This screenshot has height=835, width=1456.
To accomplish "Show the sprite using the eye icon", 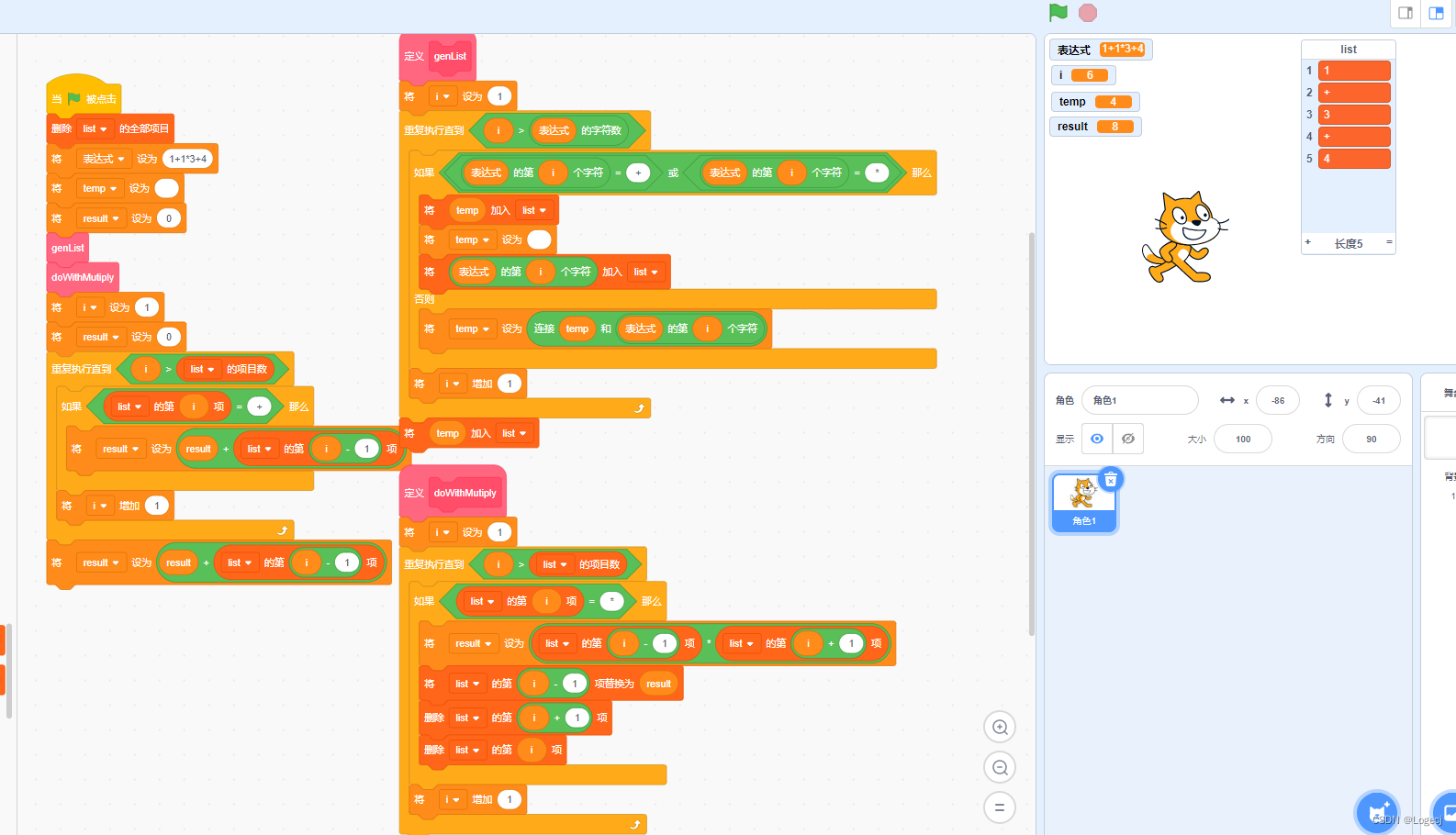I will [1097, 439].
